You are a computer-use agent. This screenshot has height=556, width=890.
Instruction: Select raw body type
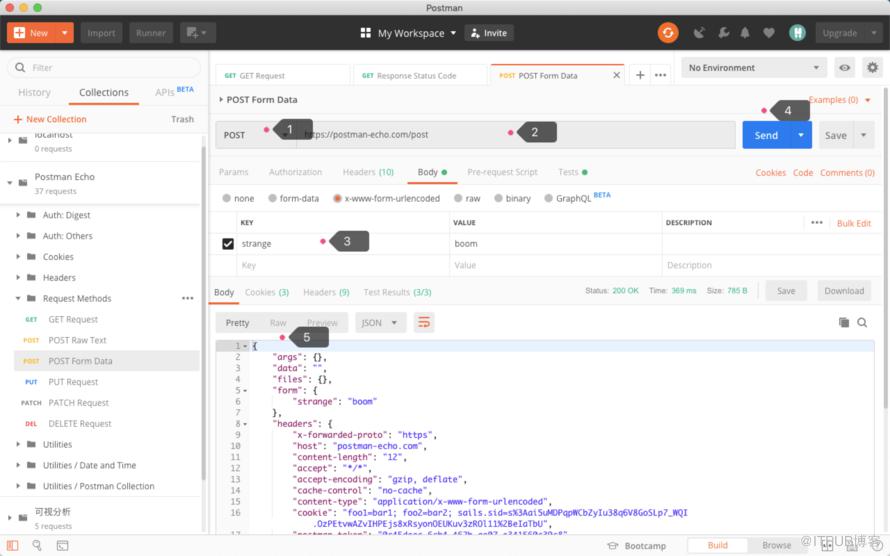[x=458, y=198]
